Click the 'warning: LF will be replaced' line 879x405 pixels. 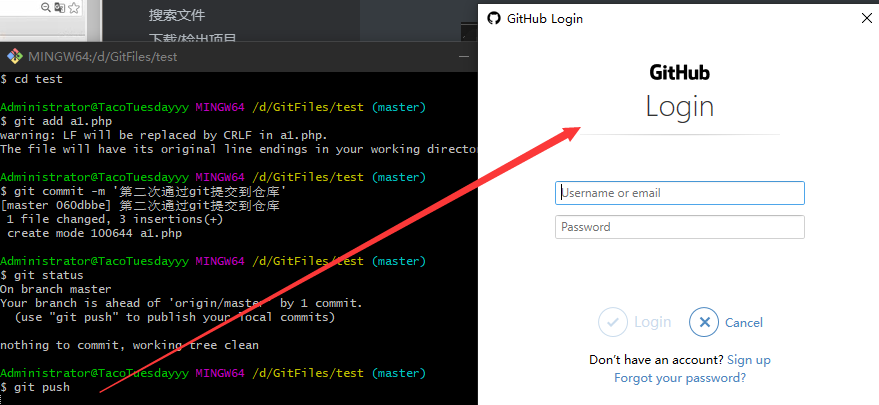click(164, 135)
